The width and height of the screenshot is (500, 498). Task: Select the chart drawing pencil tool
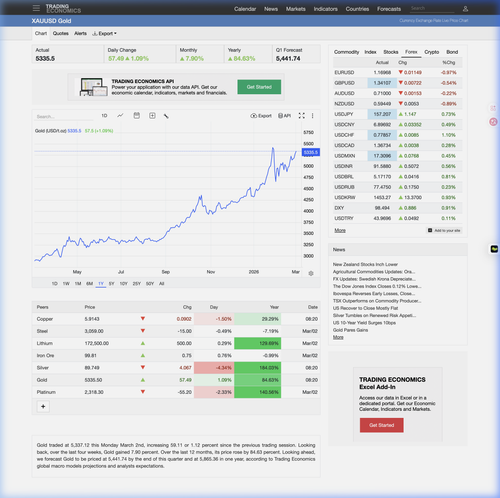tap(166, 116)
